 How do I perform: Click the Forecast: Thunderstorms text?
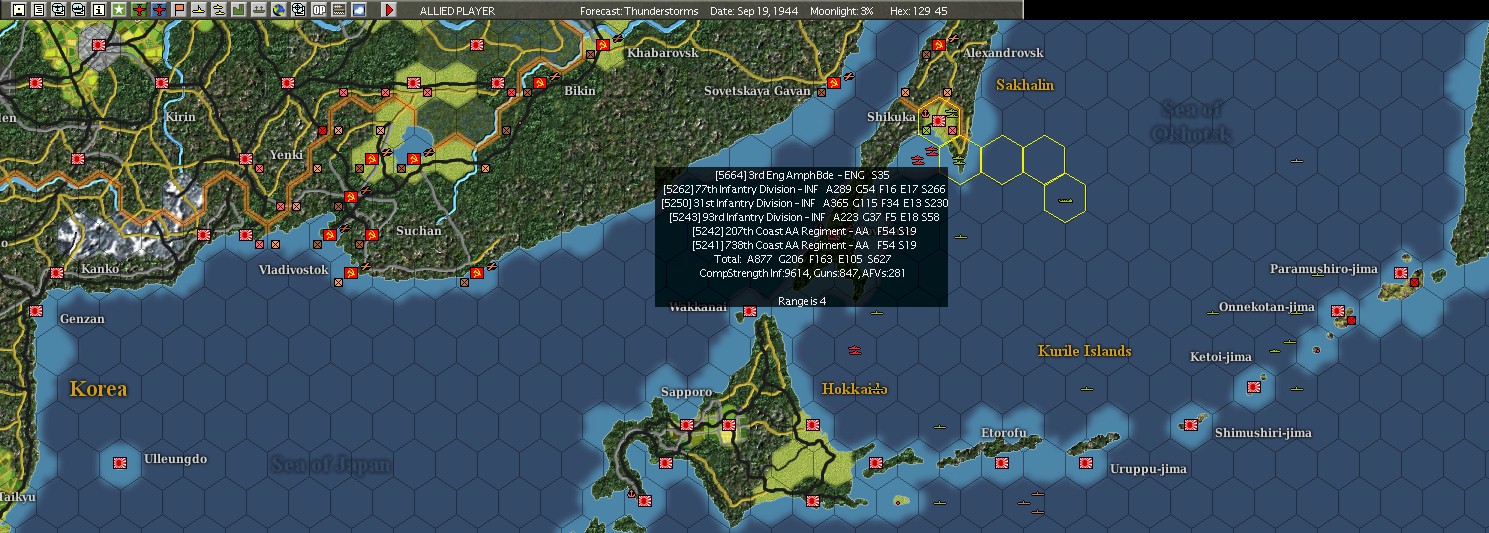639,10
